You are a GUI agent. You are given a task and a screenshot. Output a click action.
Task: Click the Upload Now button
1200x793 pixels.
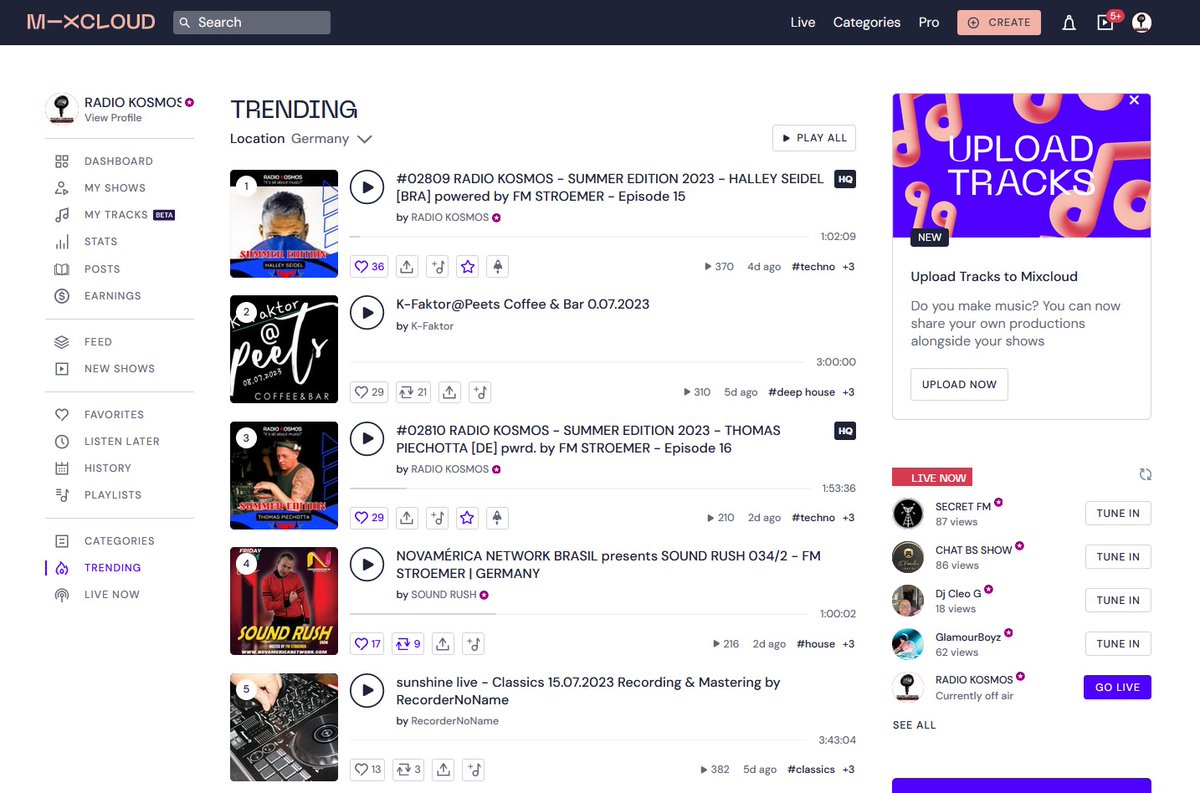(x=959, y=384)
